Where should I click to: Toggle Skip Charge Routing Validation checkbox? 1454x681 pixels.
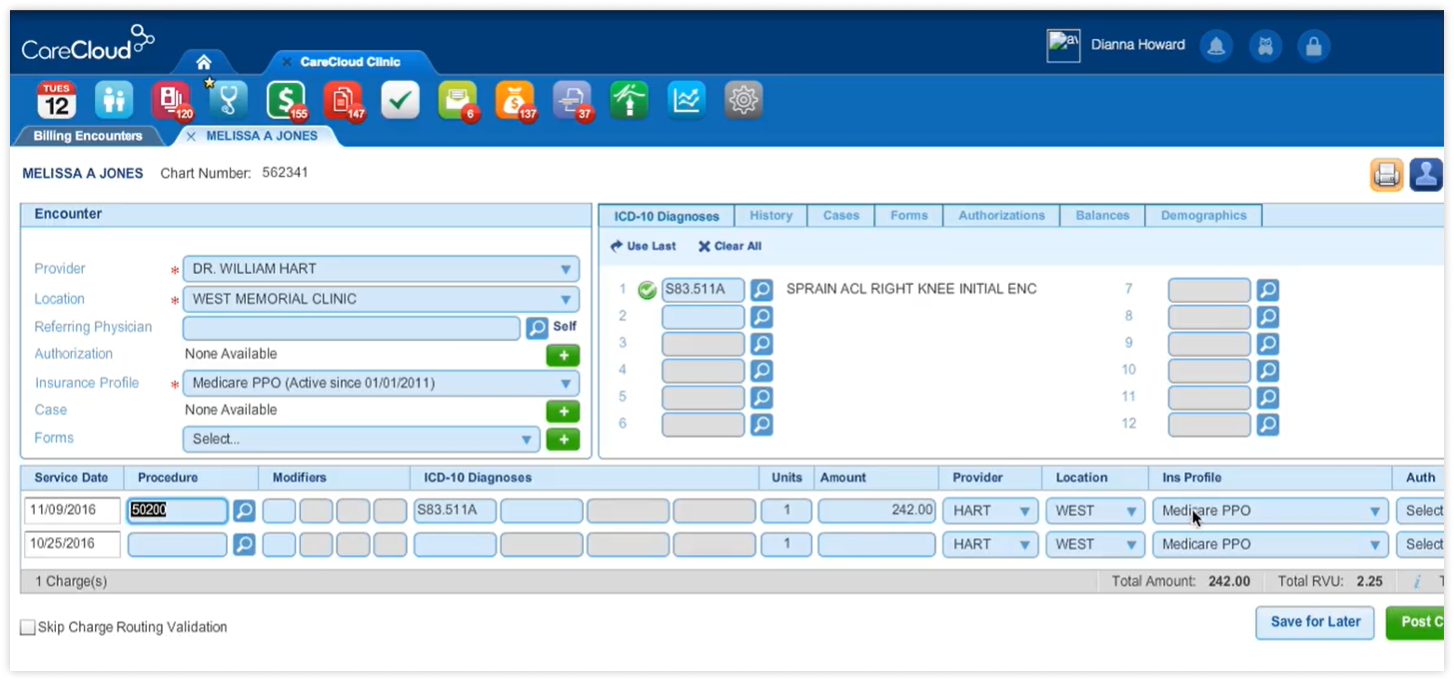pos(28,628)
